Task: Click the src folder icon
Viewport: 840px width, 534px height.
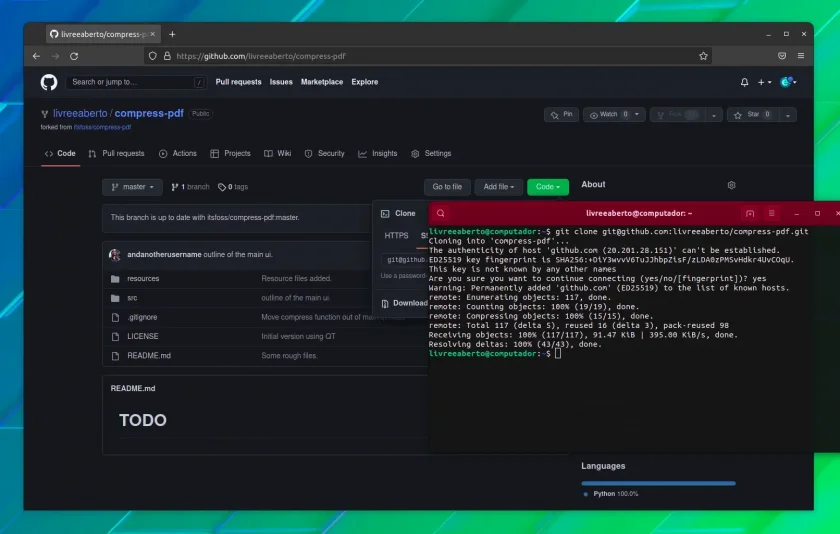Action: point(115,298)
